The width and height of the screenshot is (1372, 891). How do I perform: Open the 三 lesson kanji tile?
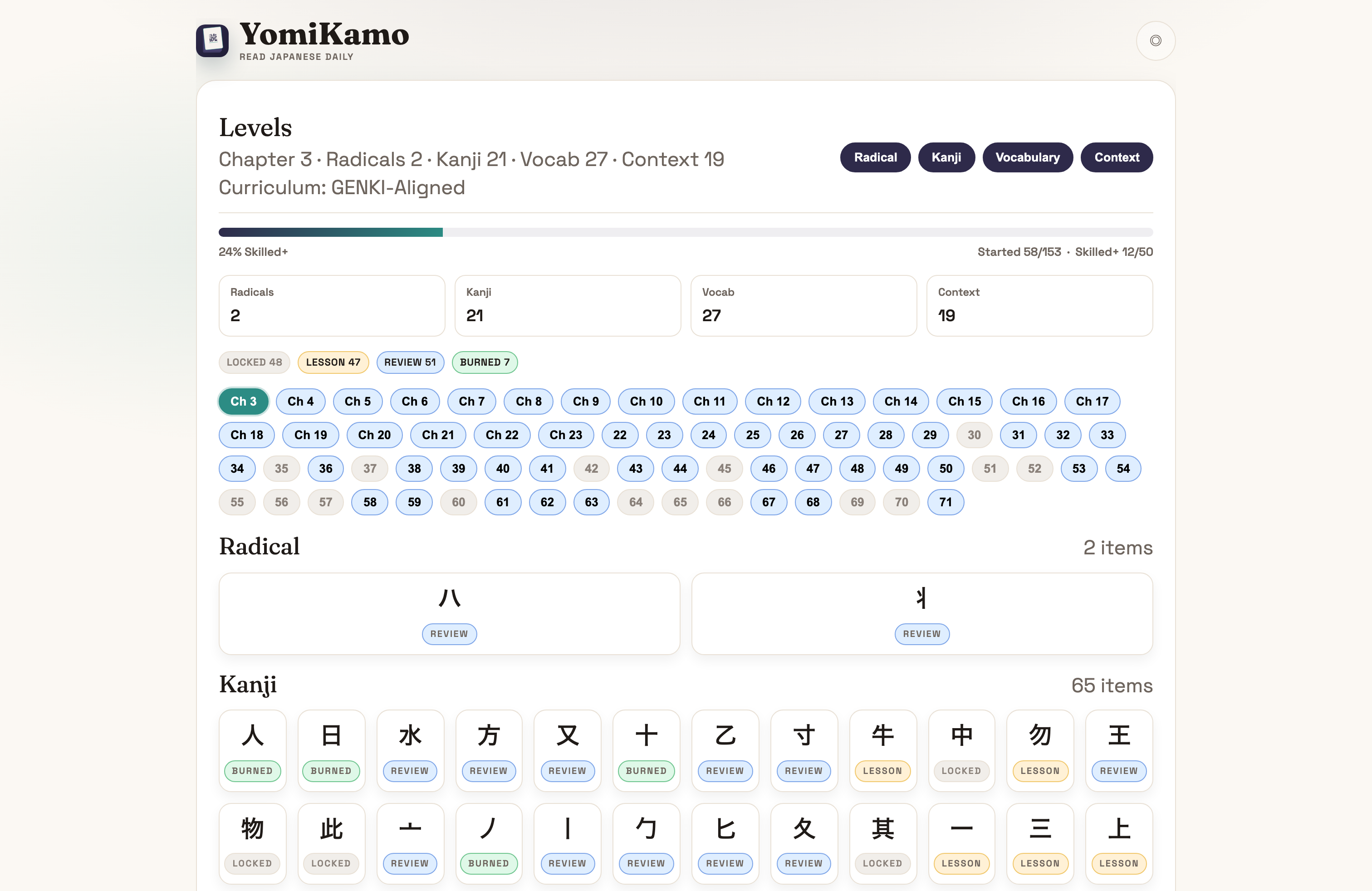[x=1040, y=844]
